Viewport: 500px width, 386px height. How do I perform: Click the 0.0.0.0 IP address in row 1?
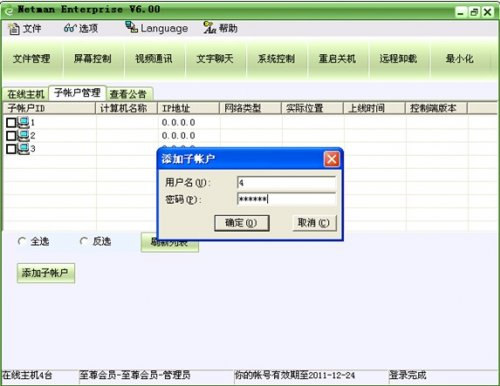click(x=178, y=123)
